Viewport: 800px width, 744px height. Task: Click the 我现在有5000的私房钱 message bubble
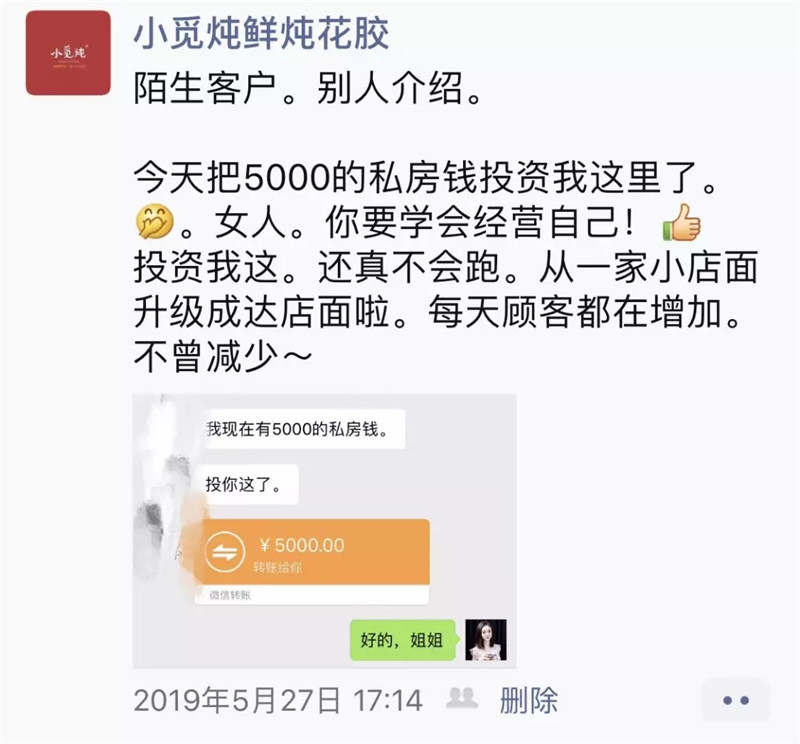click(x=304, y=429)
